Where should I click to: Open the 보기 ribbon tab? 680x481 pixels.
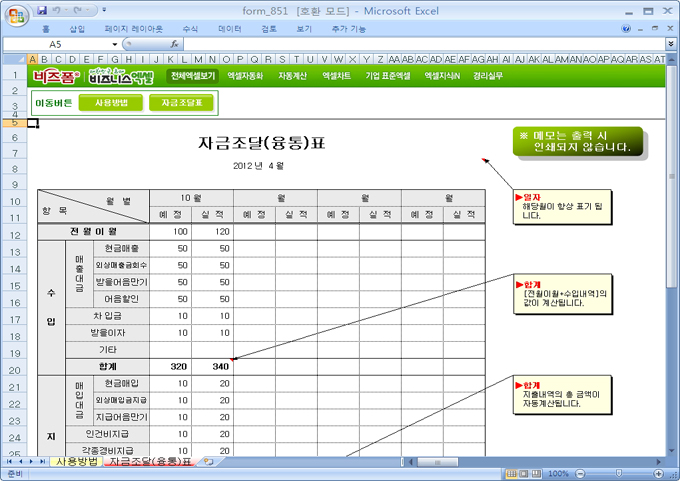pos(304,29)
